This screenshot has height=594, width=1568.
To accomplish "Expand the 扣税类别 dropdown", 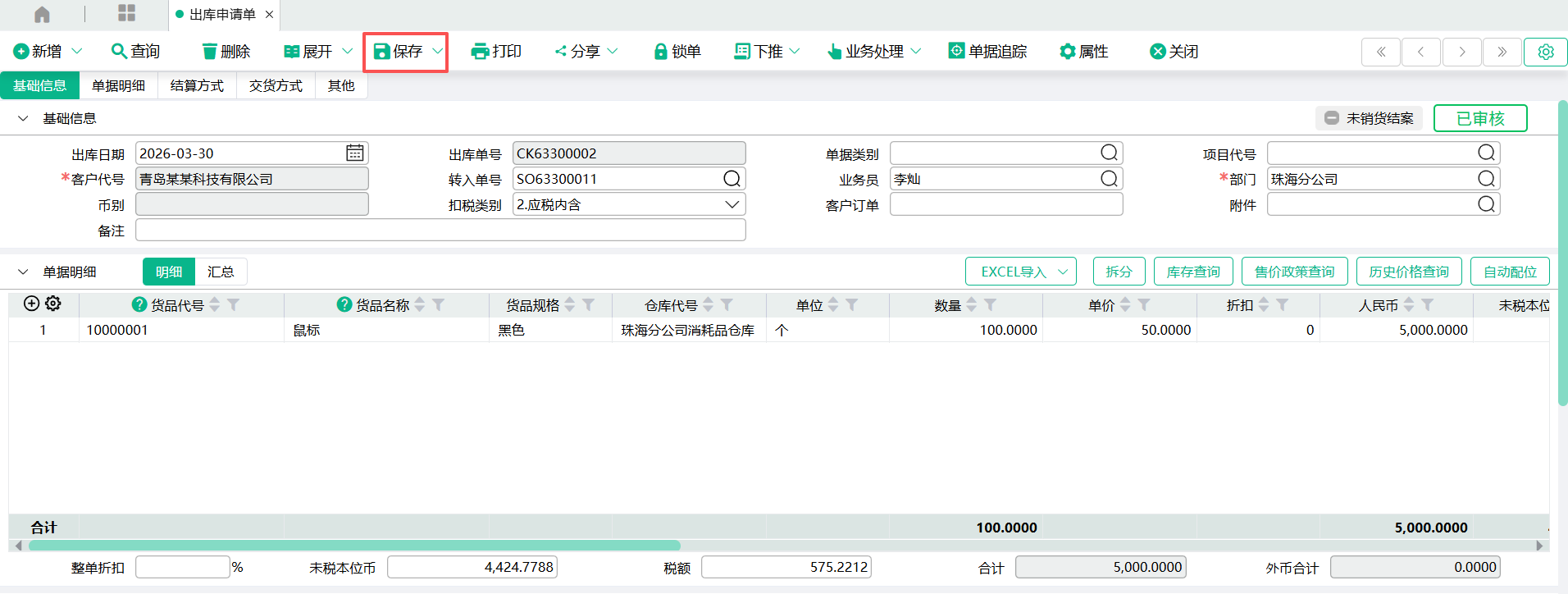I will point(732,204).
